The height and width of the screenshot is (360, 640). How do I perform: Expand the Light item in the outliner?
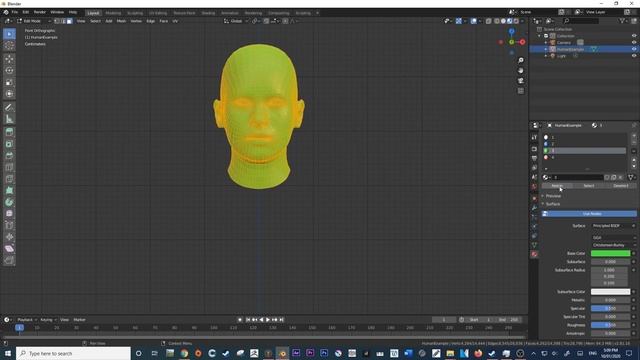(546, 56)
